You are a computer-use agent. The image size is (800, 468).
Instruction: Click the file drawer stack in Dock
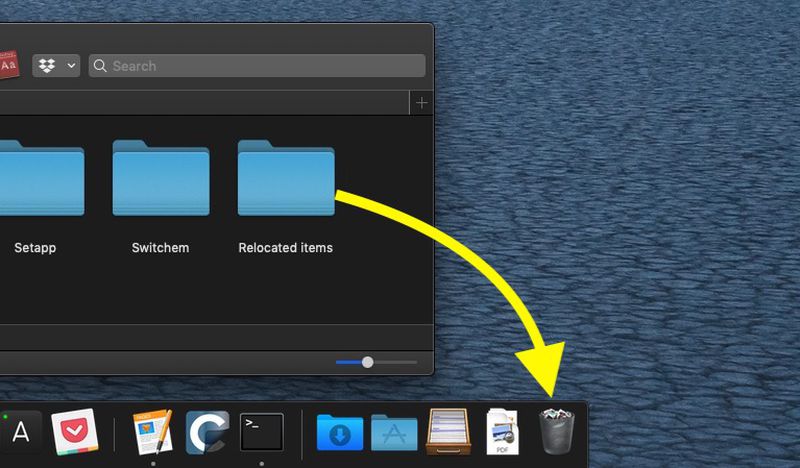point(448,432)
